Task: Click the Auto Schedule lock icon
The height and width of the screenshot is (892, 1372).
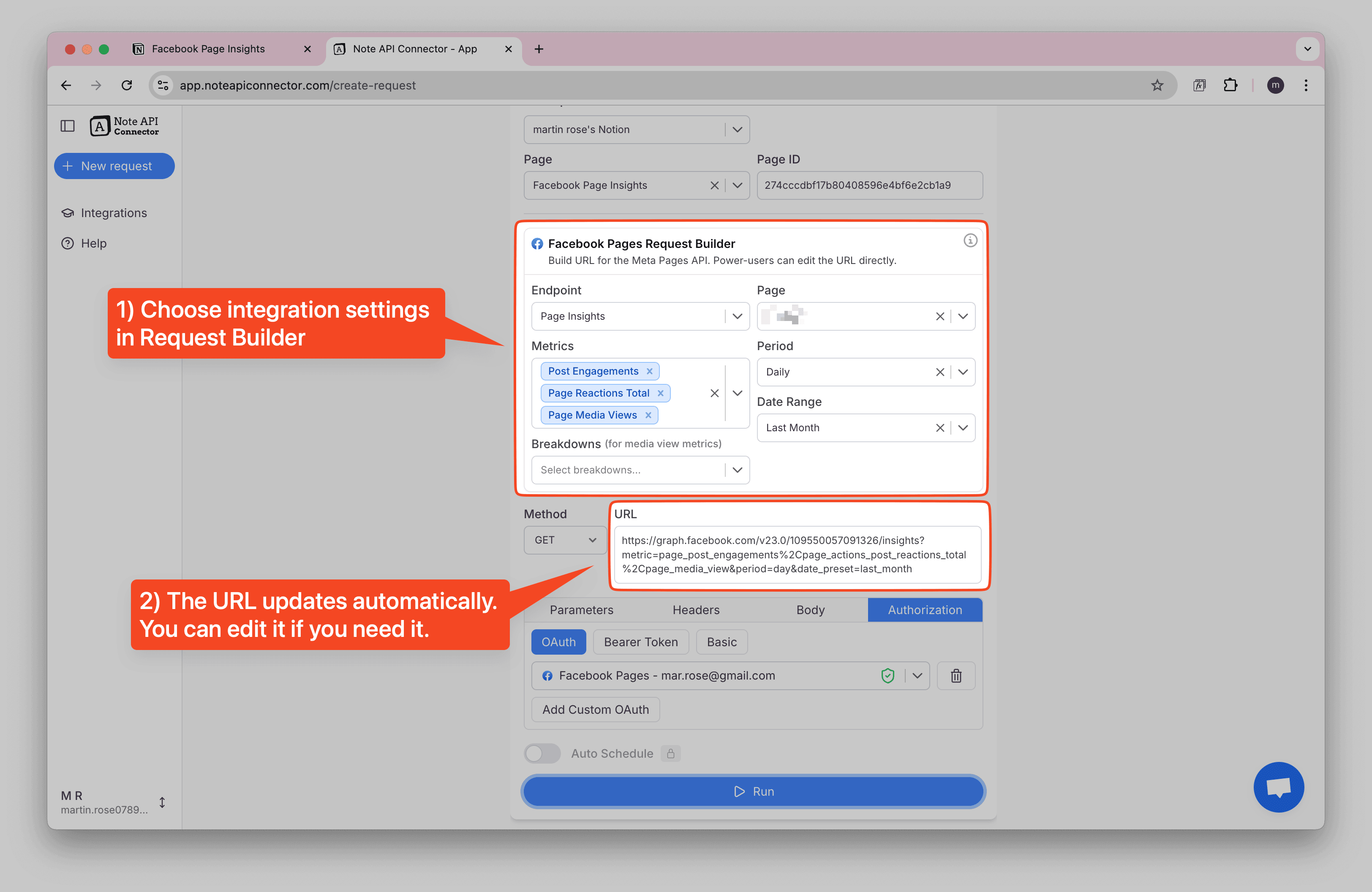Action: pyautogui.click(x=670, y=753)
